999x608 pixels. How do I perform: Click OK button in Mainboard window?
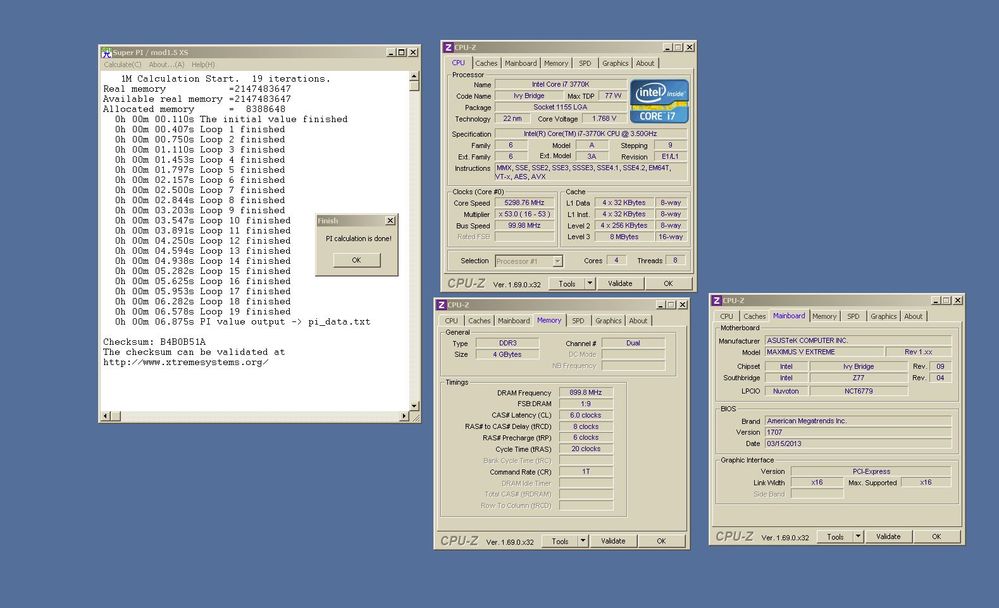click(x=937, y=537)
